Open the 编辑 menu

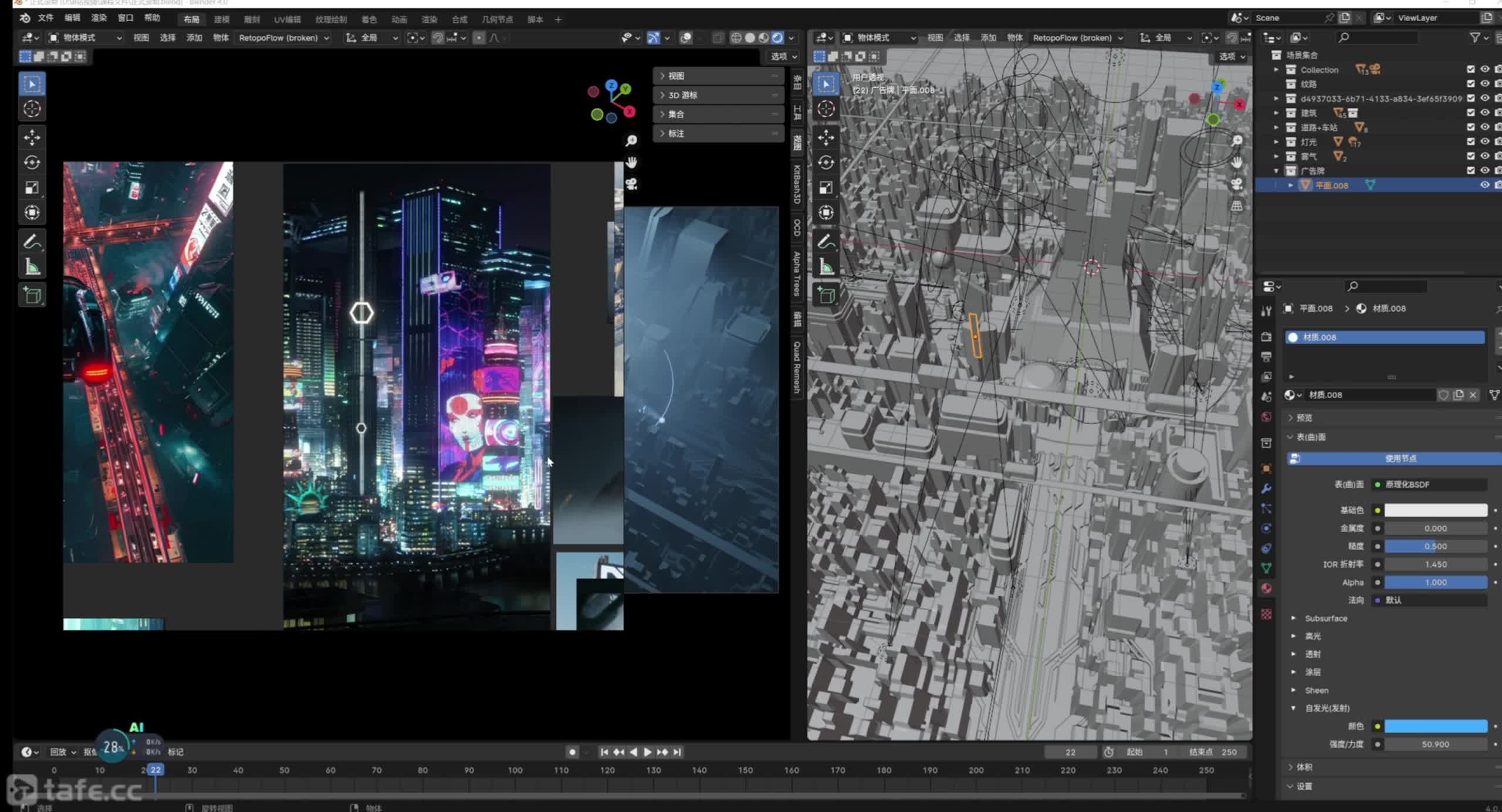(72, 18)
